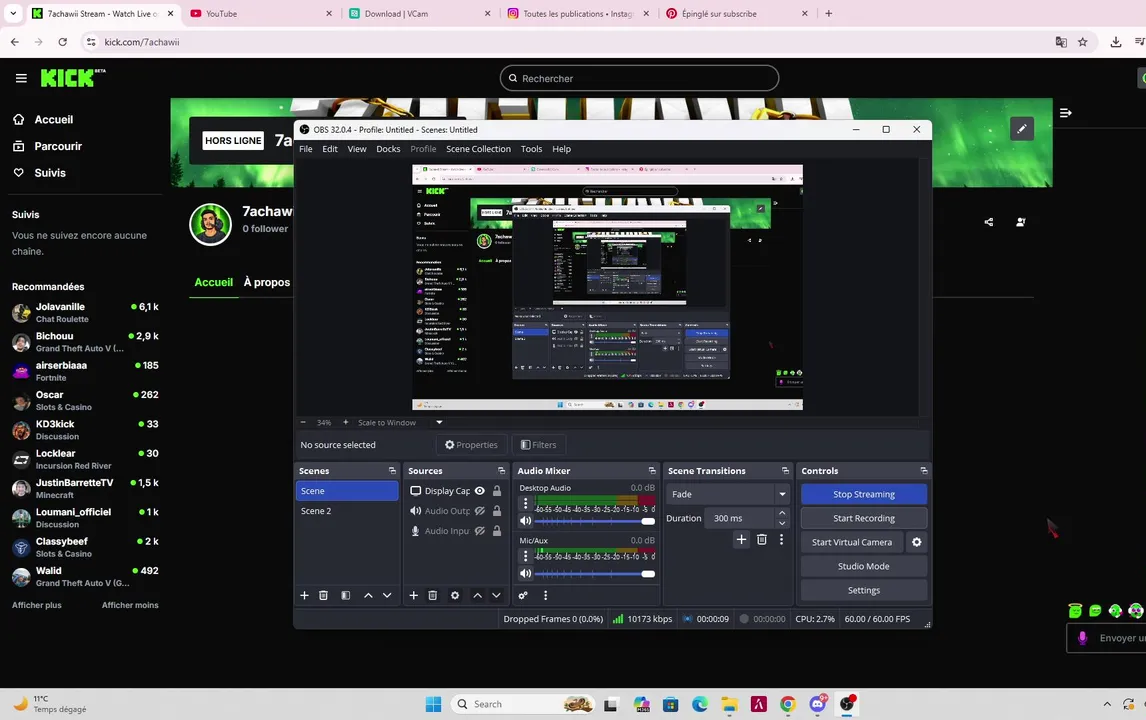Open OBS Tools menu
Screen dimensions: 1146x720
[531, 149]
